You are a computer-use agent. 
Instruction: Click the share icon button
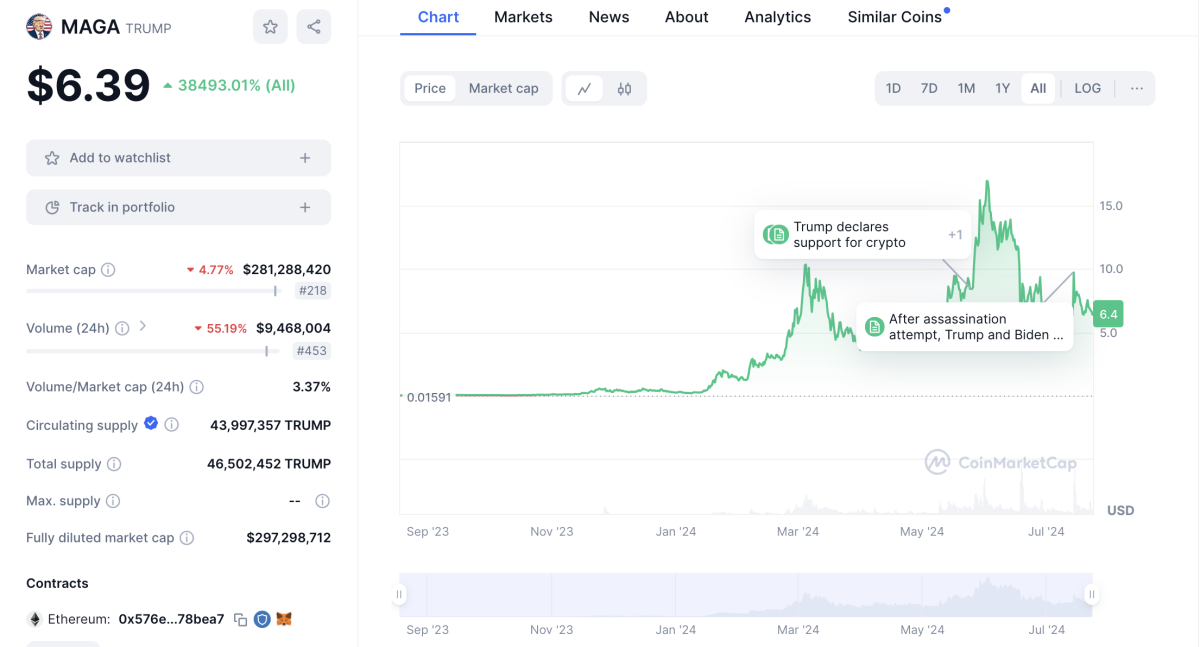tap(314, 27)
